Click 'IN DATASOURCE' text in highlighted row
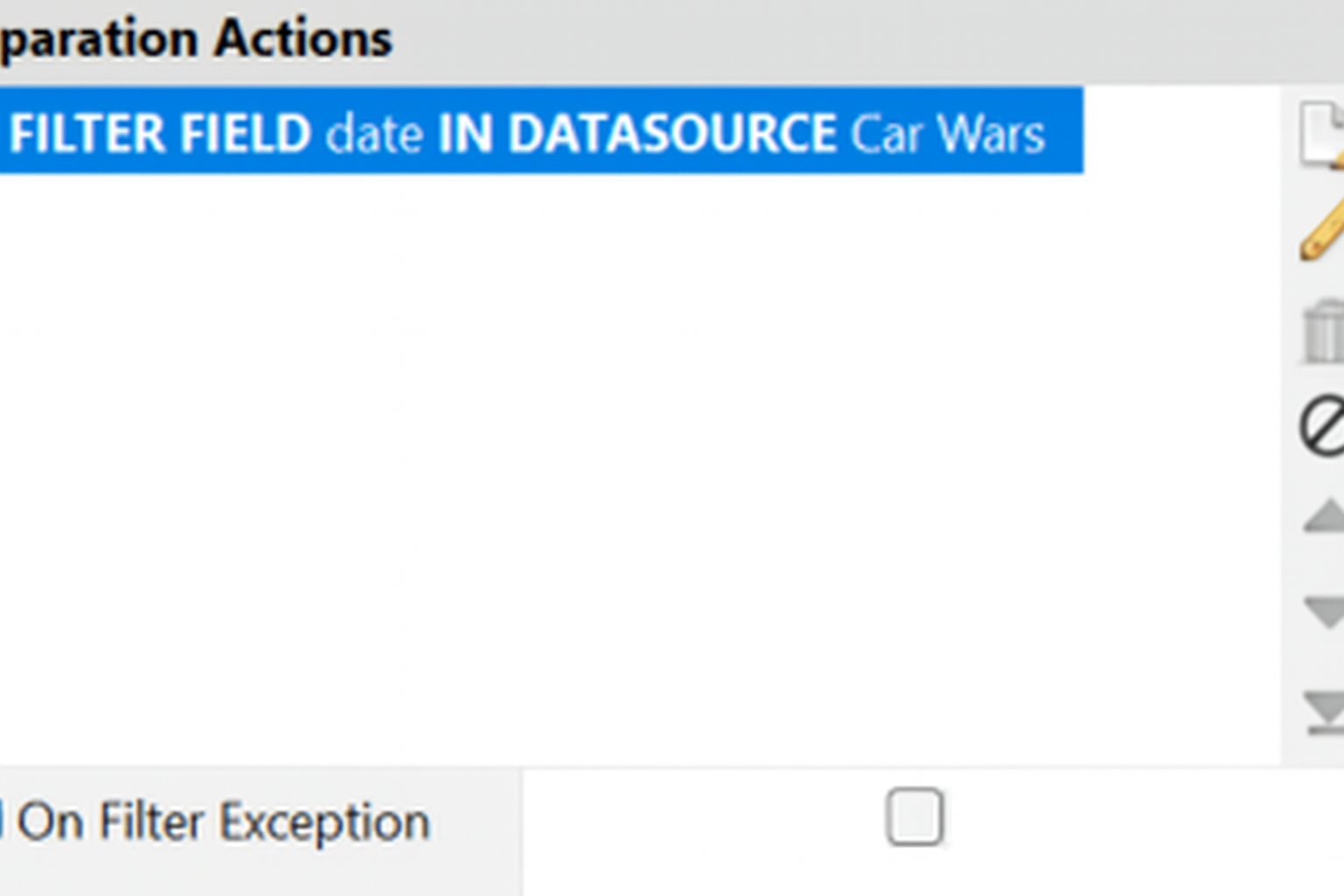The image size is (1344, 896). (x=637, y=134)
